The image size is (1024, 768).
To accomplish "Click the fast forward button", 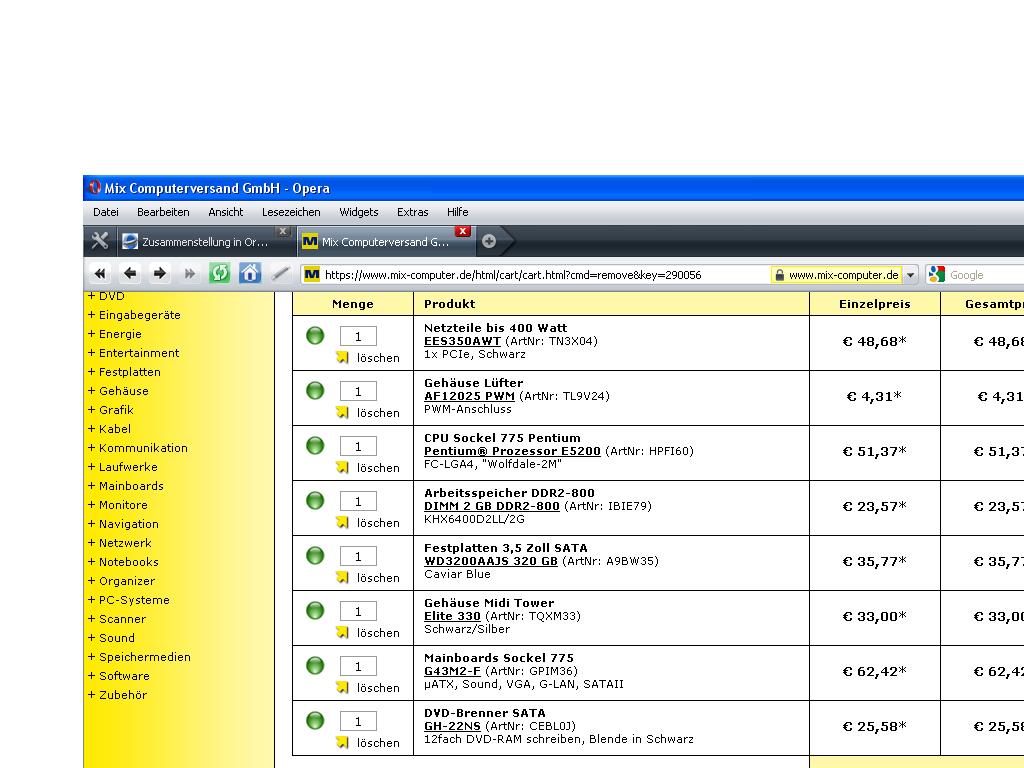I will (189, 274).
